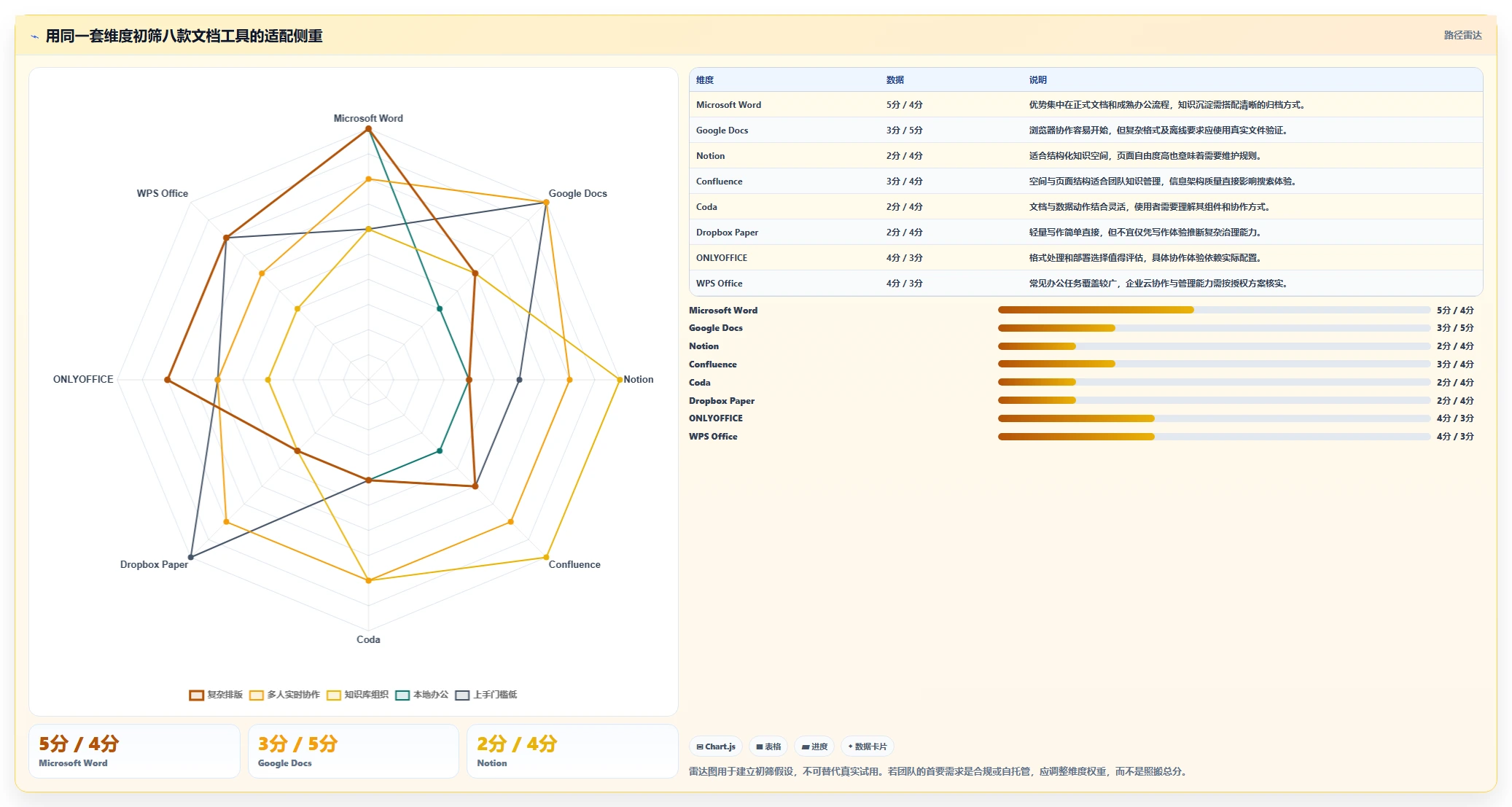Toggle the 上手门槛低 legend dataset
The width and height of the screenshot is (1512, 807).
click(x=486, y=695)
